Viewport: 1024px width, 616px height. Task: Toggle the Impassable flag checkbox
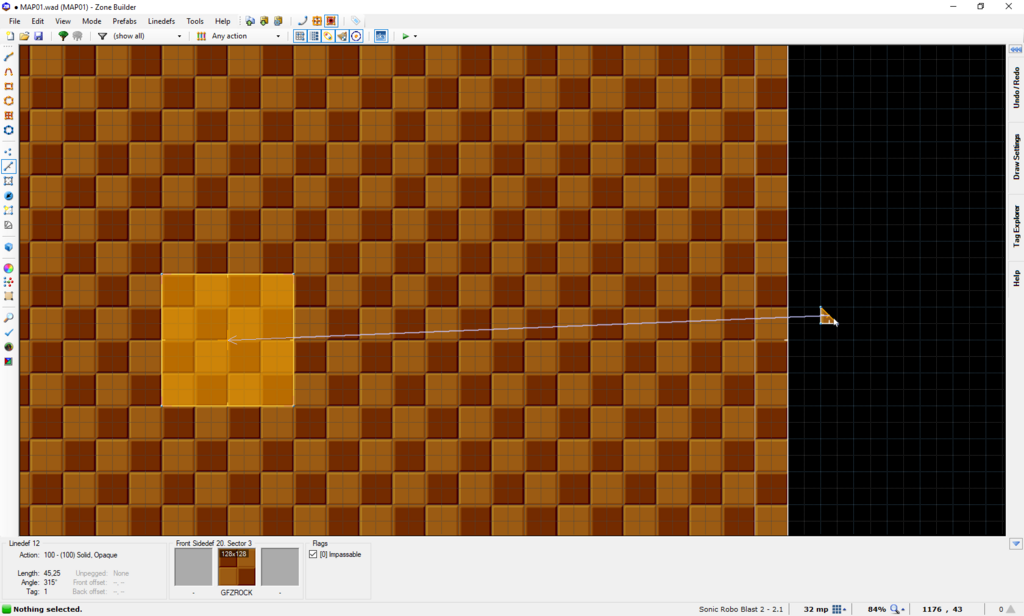[313, 554]
